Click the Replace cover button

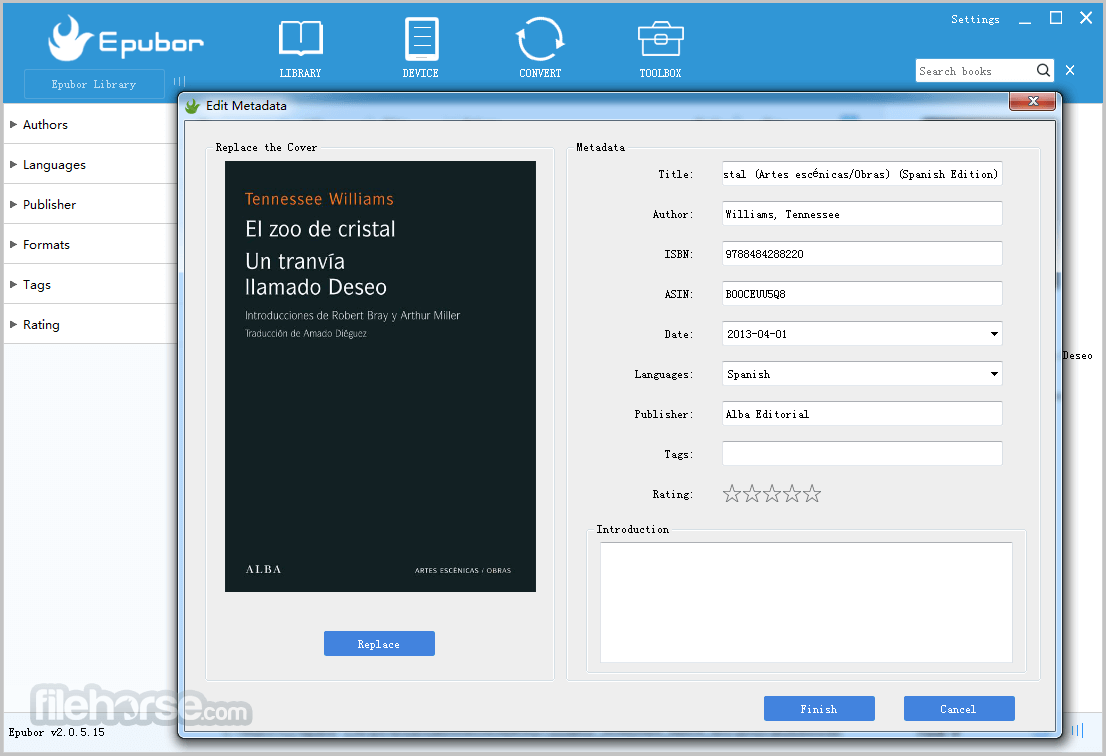click(379, 644)
